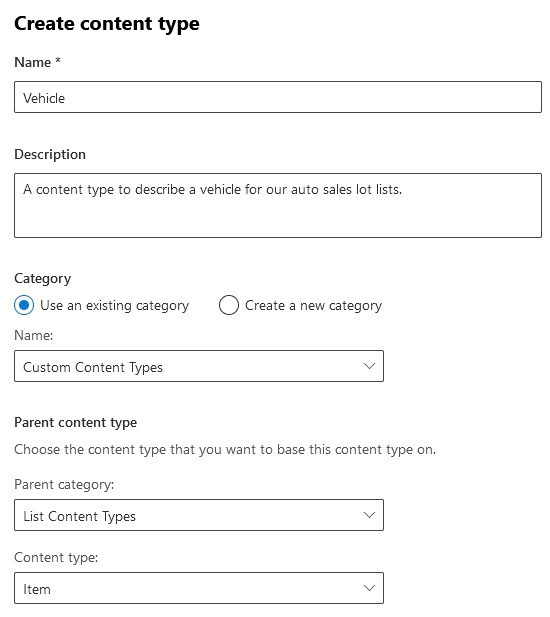This screenshot has height=617, width=550.
Task: Click the 'Content type:' label
Action: 56,558
